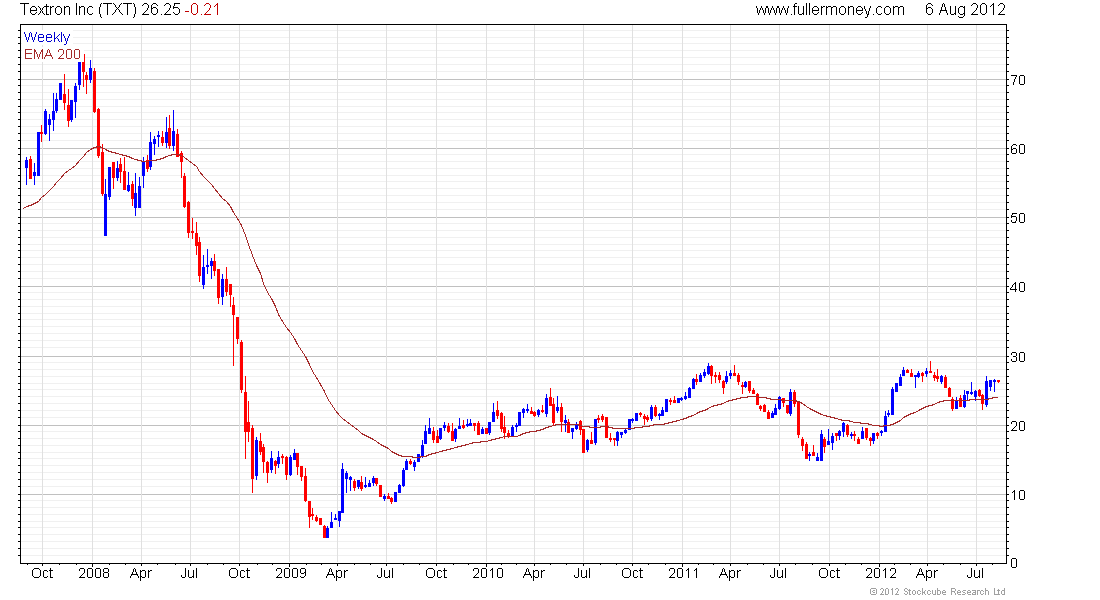1100x600 pixels.
Task: Click the -0.21 price change value
Action: [x=202, y=10]
